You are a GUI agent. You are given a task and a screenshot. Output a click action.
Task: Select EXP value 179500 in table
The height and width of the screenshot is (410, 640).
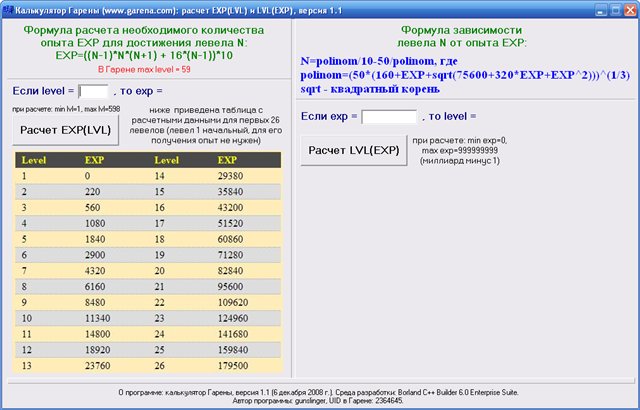click(233, 366)
